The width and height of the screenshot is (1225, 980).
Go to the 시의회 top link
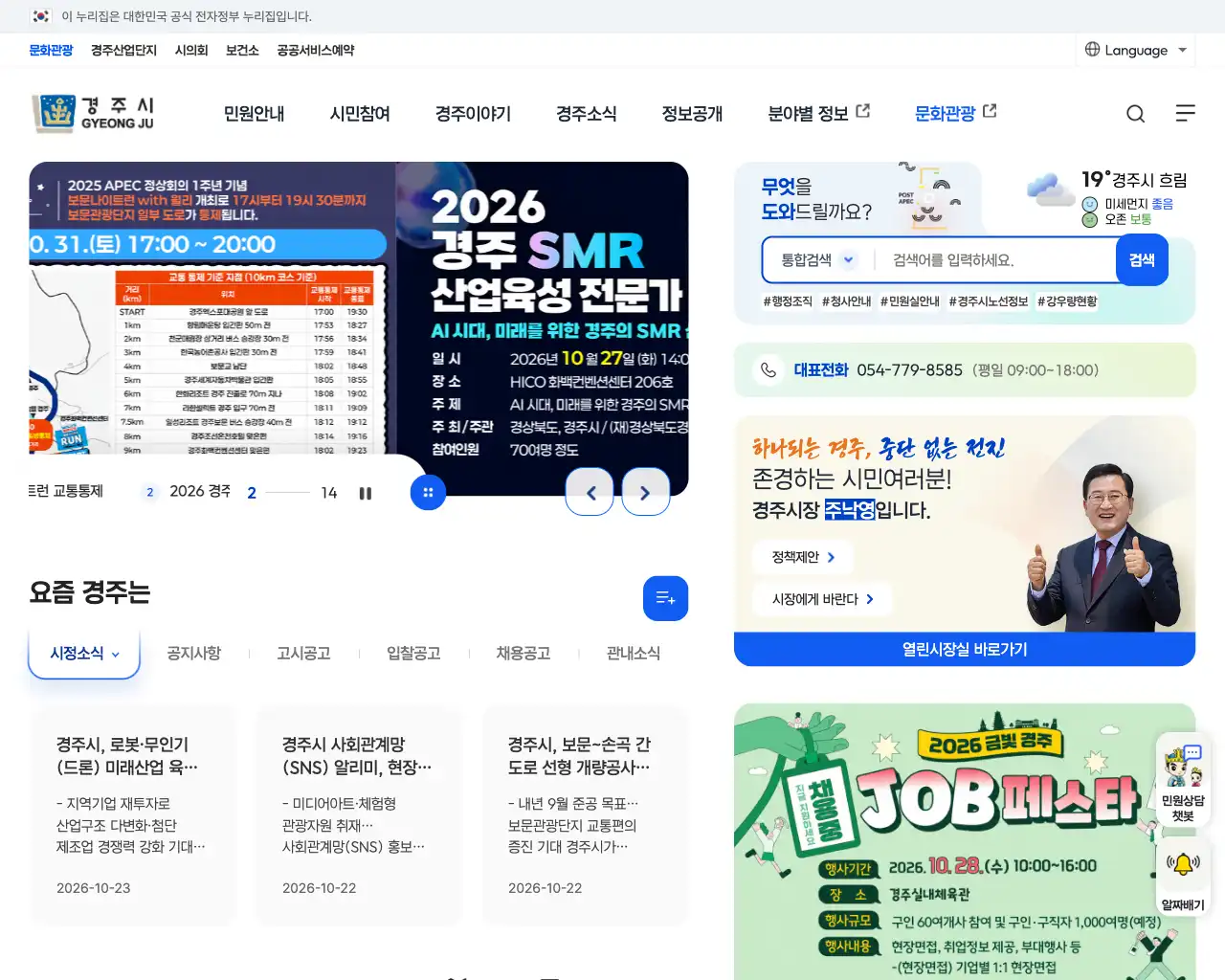point(191,50)
